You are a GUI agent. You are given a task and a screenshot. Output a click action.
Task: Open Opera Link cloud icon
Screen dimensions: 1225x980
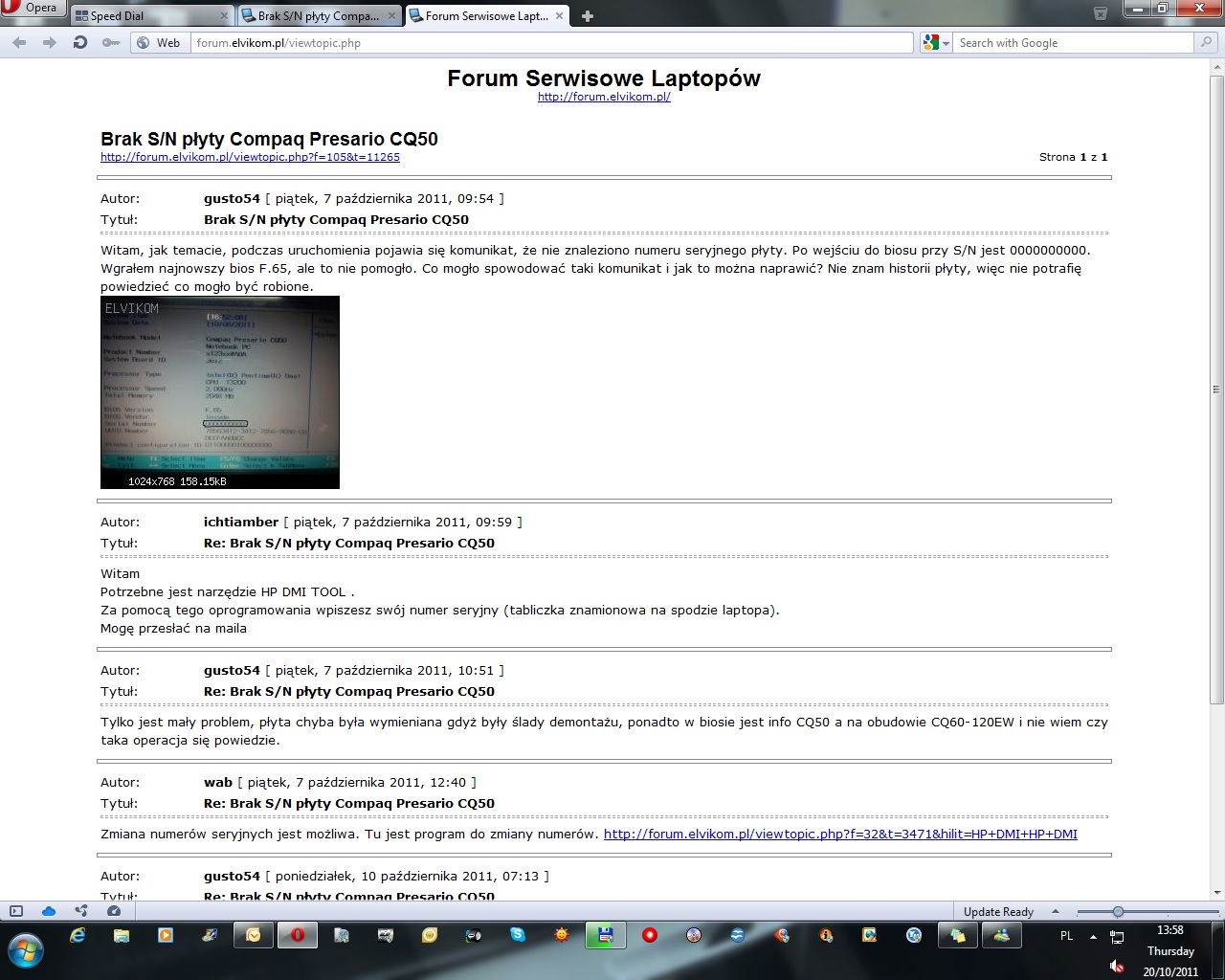click(x=49, y=911)
